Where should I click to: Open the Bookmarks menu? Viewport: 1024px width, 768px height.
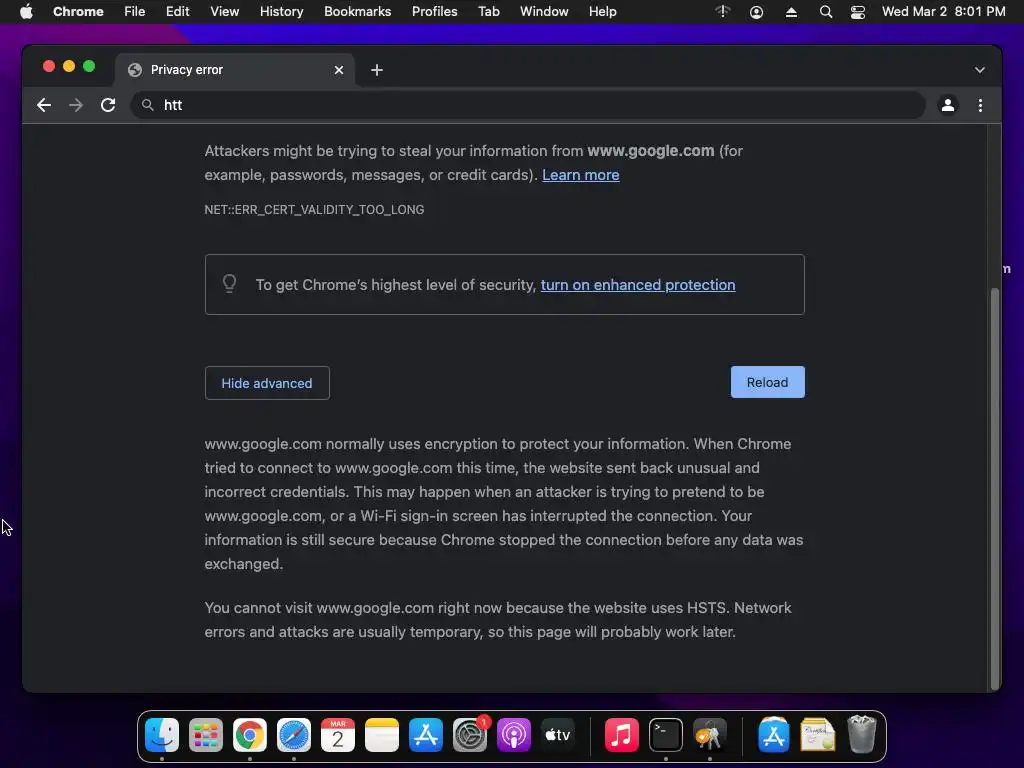[357, 12]
